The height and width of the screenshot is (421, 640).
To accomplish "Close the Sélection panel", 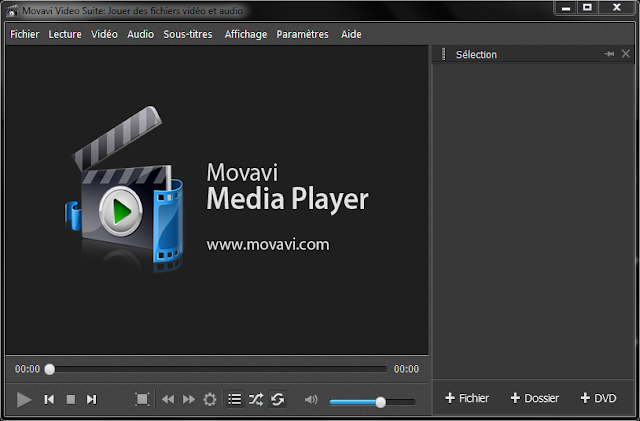I will [626, 54].
